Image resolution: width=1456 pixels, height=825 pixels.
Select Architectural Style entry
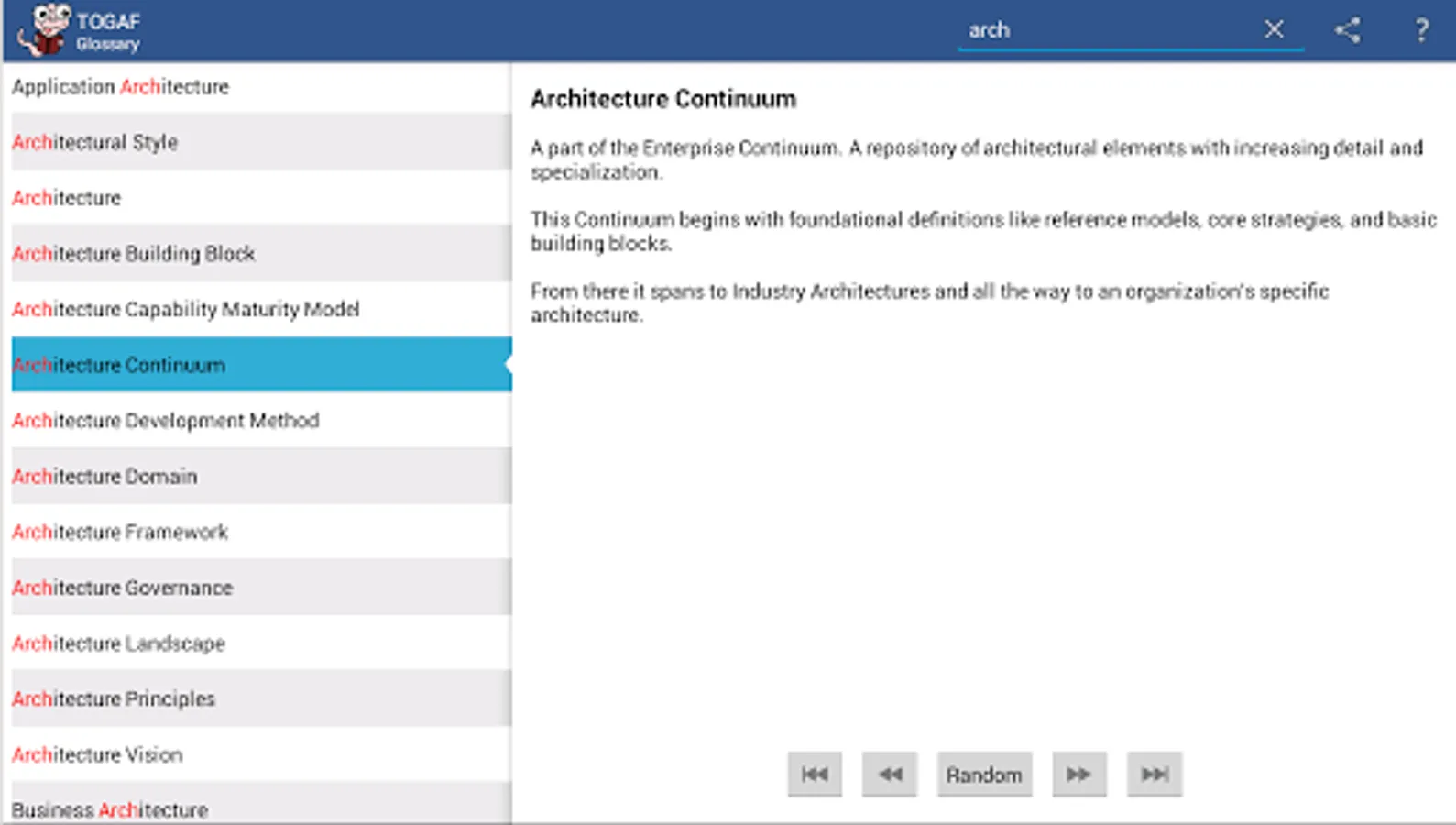261,142
